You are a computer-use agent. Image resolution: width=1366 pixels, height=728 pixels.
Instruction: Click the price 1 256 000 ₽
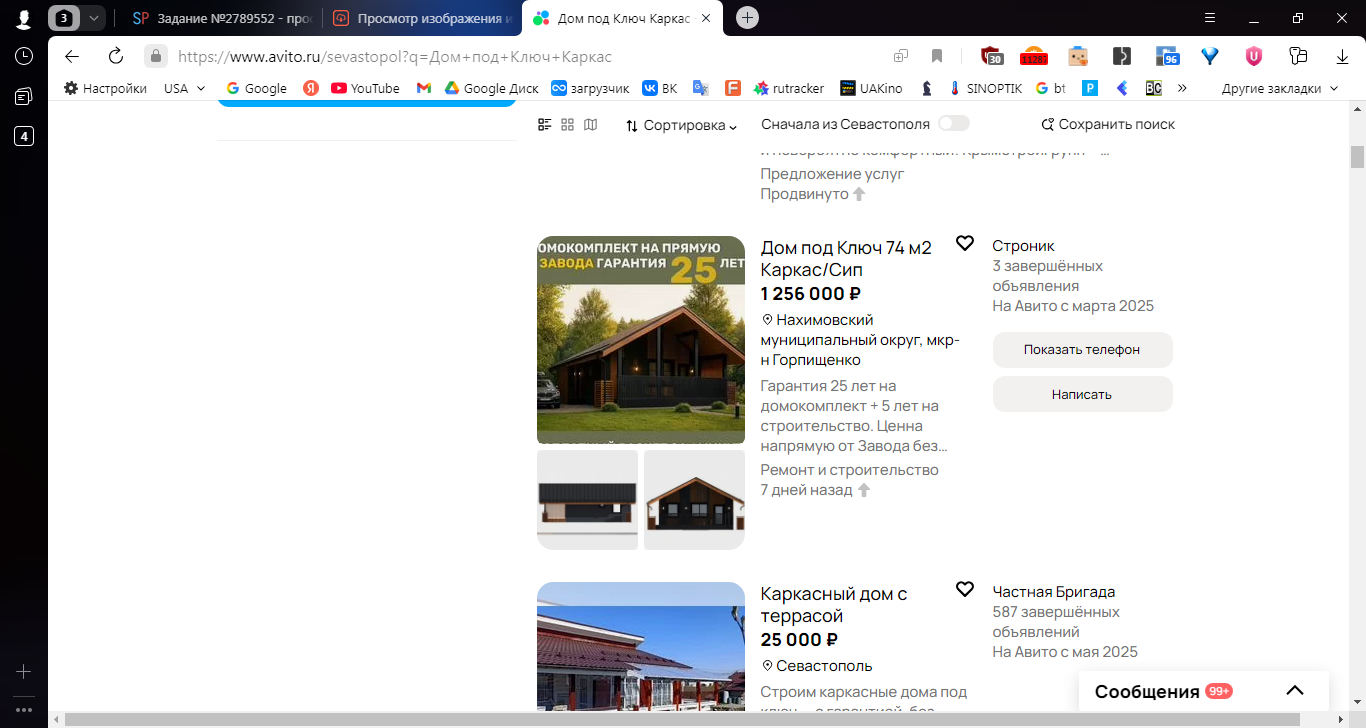coord(811,294)
